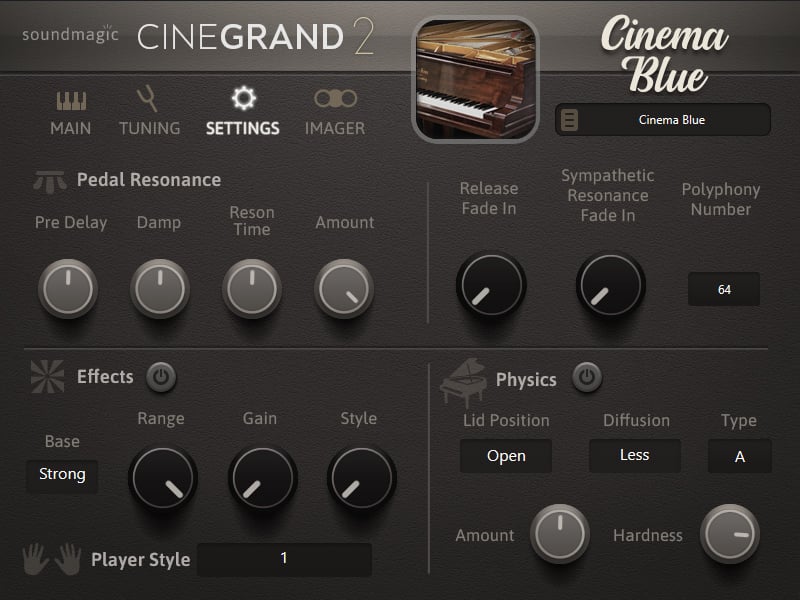Image resolution: width=800 pixels, height=600 pixels.
Task: Click the piano keys MAIN icon
Action: pos(71,101)
